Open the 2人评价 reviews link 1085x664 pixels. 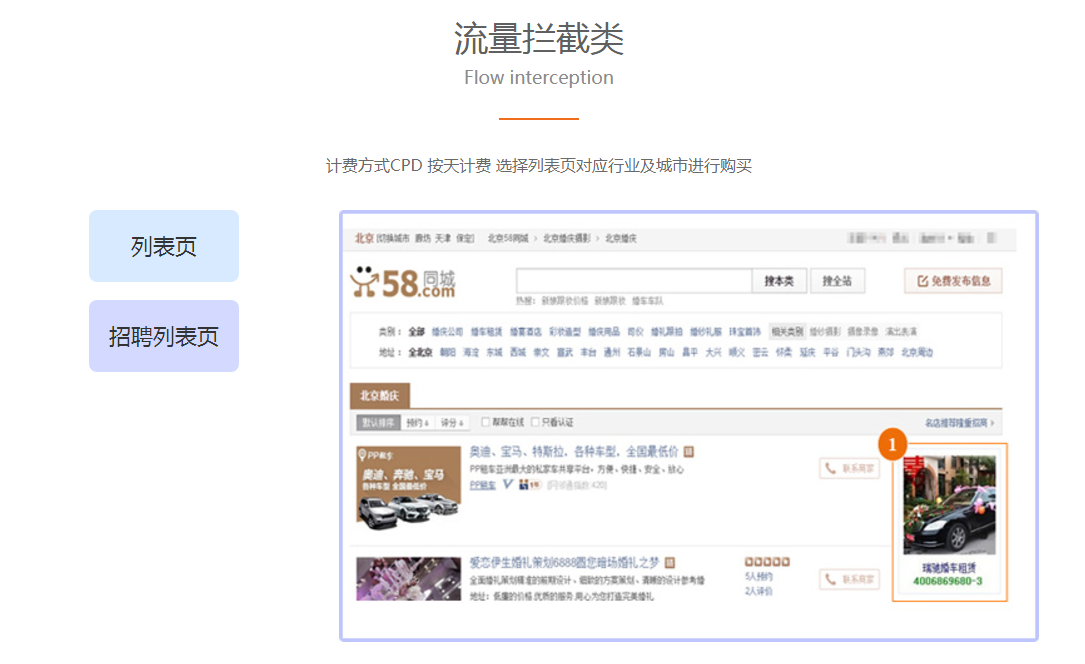(758, 591)
